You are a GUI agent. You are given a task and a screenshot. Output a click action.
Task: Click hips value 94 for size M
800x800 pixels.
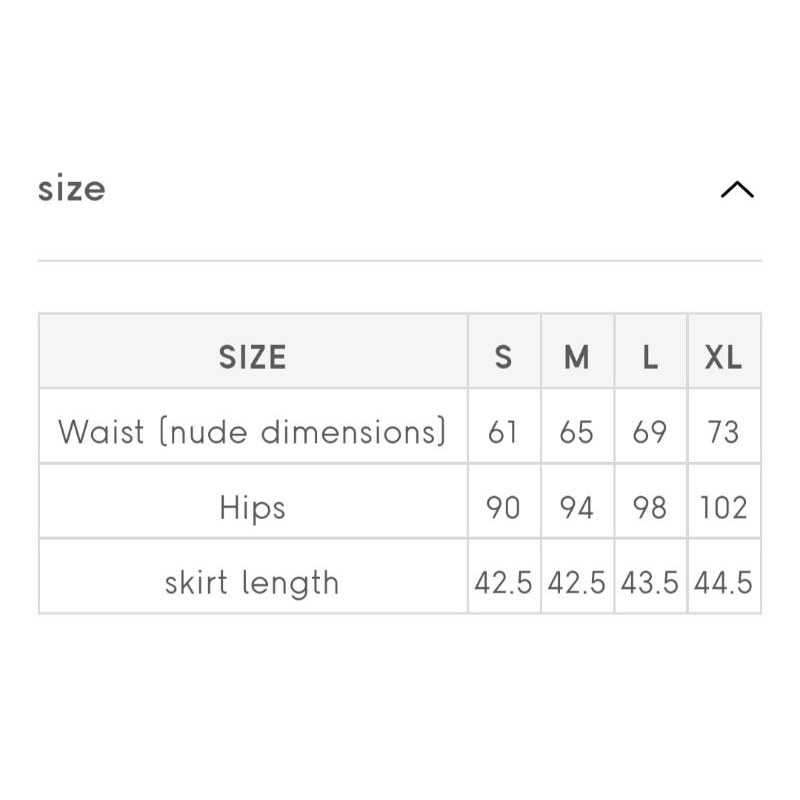click(x=577, y=508)
